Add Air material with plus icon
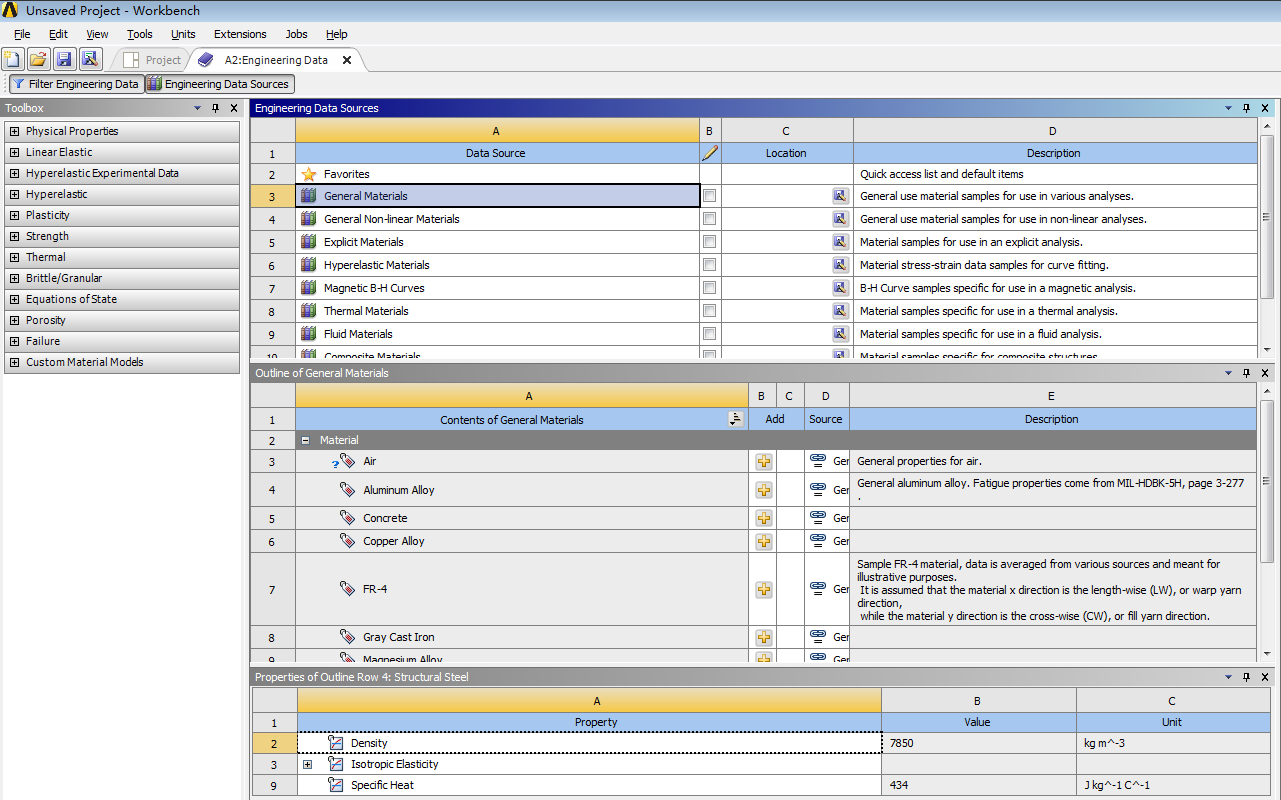Image resolution: width=1281 pixels, height=800 pixels. (764, 461)
